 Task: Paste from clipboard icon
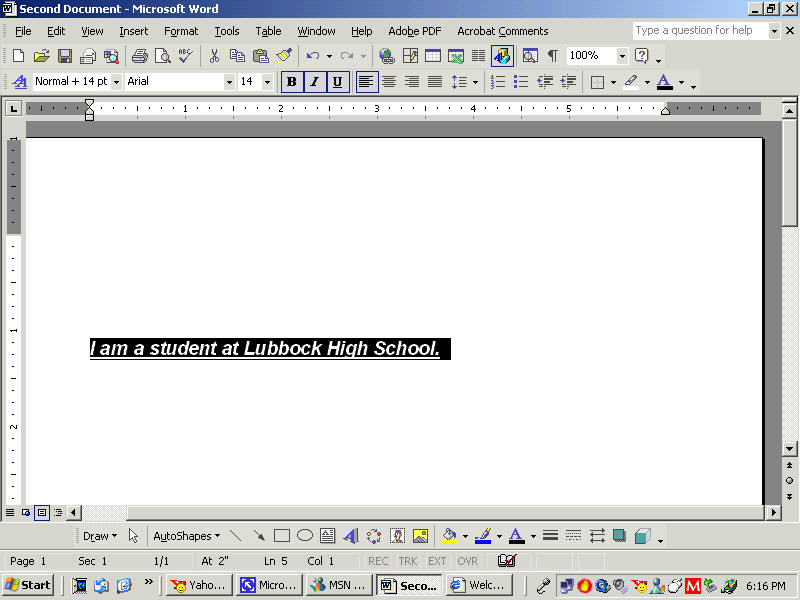pyautogui.click(x=261, y=56)
